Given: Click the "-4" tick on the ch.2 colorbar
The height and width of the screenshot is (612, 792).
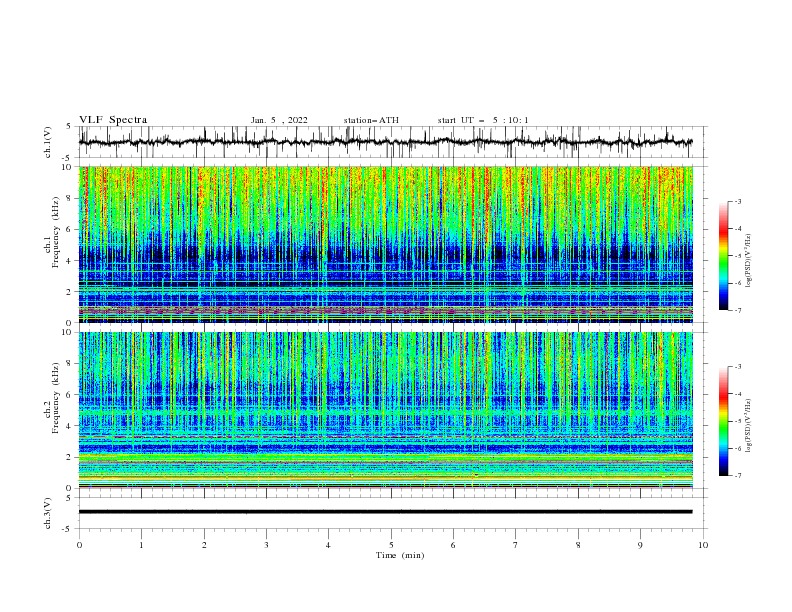Looking at the screenshot, I should [x=737, y=394].
